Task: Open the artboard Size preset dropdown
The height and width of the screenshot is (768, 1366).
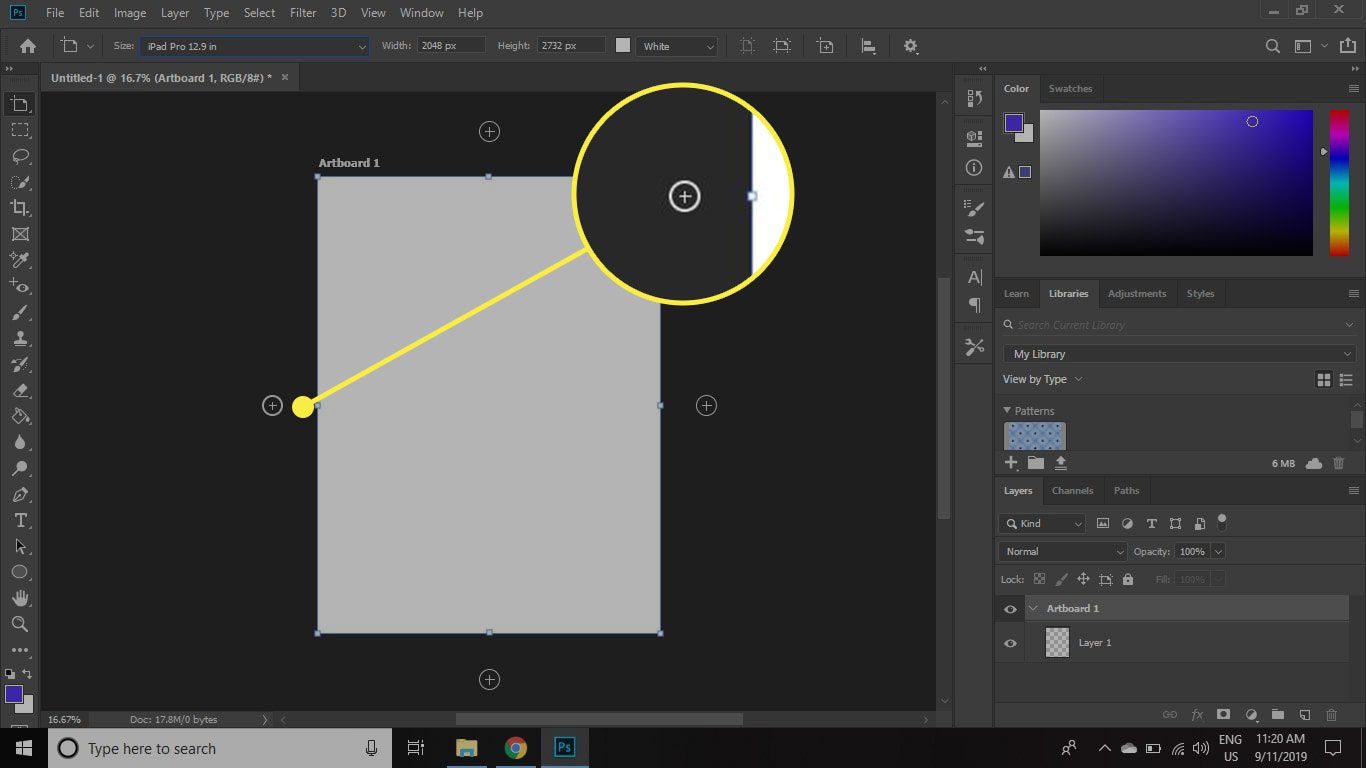Action: click(x=254, y=46)
